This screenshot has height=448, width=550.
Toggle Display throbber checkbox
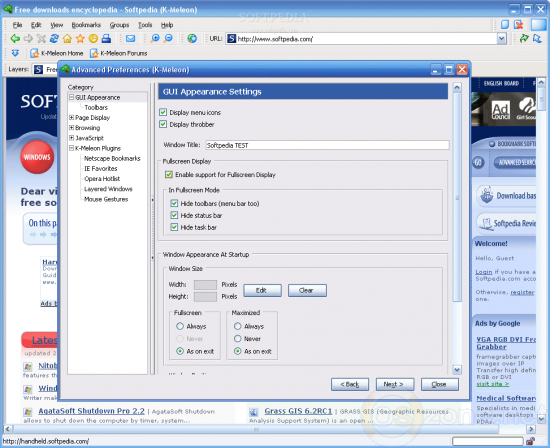click(163, 124)
